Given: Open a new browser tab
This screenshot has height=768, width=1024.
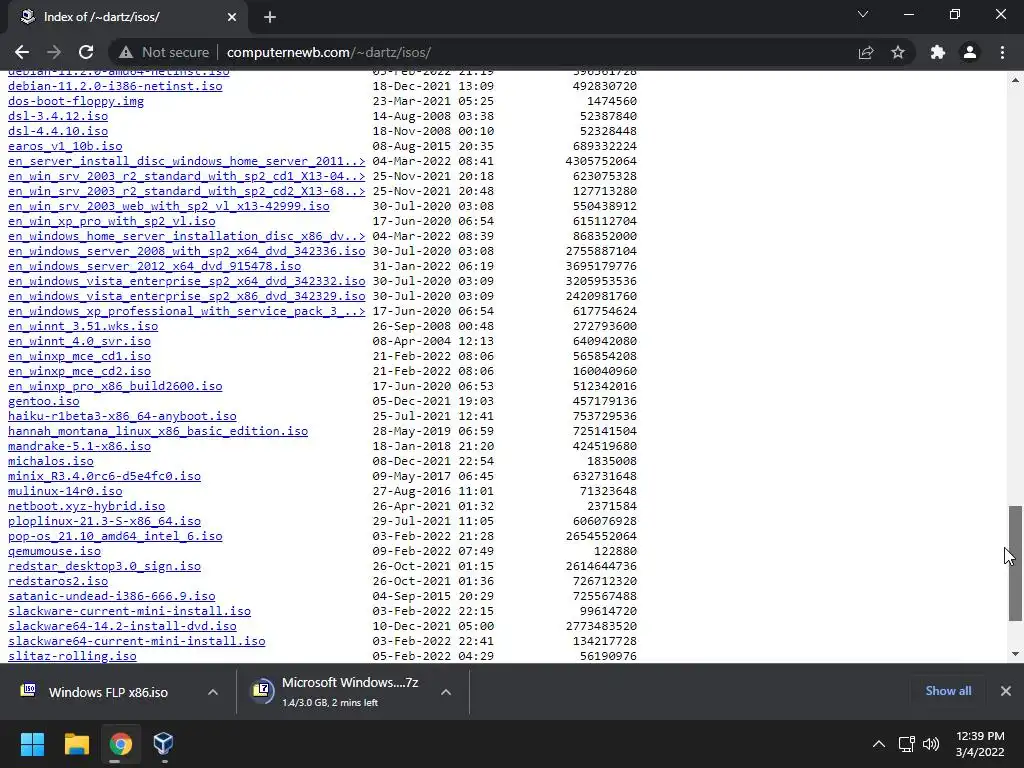Looking at the screenshot, I should tap(270, 17).
